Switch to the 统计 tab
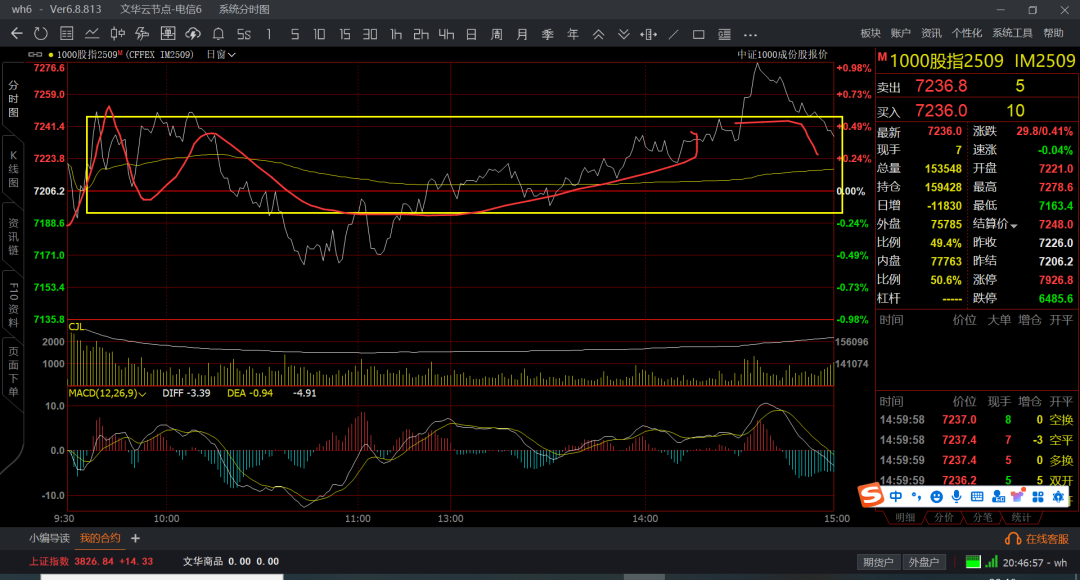Viewport: 1080px width, 580px height. click(1021, 517)
